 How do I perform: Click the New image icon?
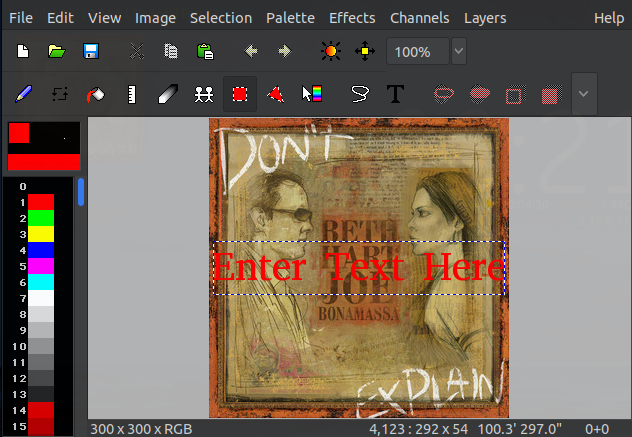click(23, 51)
